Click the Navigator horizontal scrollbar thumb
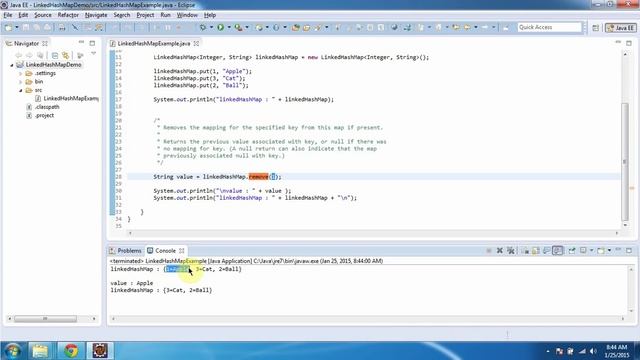 (x=45, y=319)
